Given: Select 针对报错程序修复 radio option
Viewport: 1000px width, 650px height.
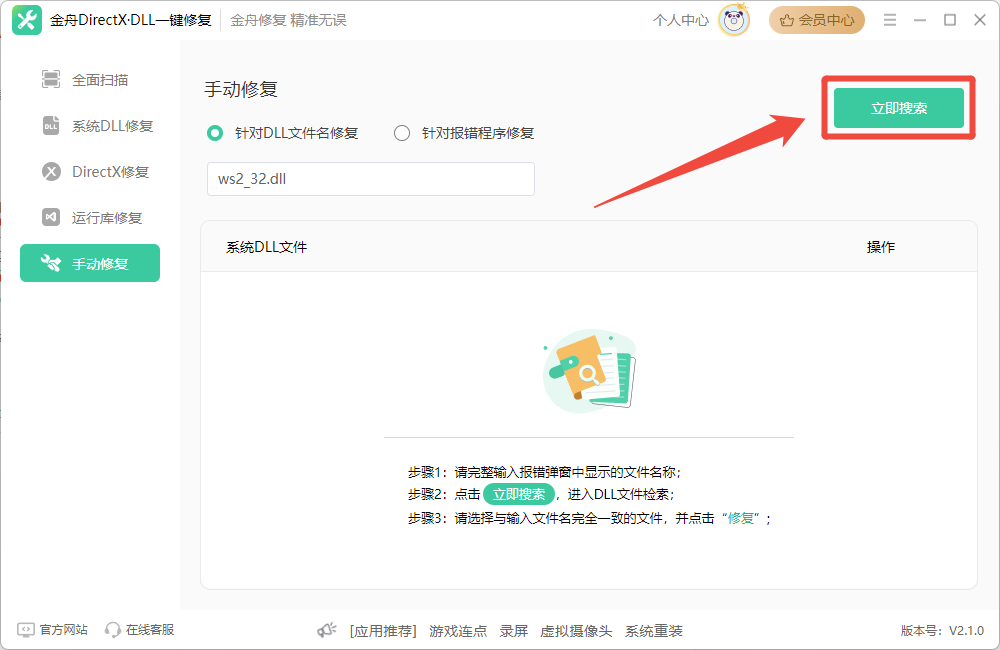Looking at the screenshot, I should tap(464, 133).
